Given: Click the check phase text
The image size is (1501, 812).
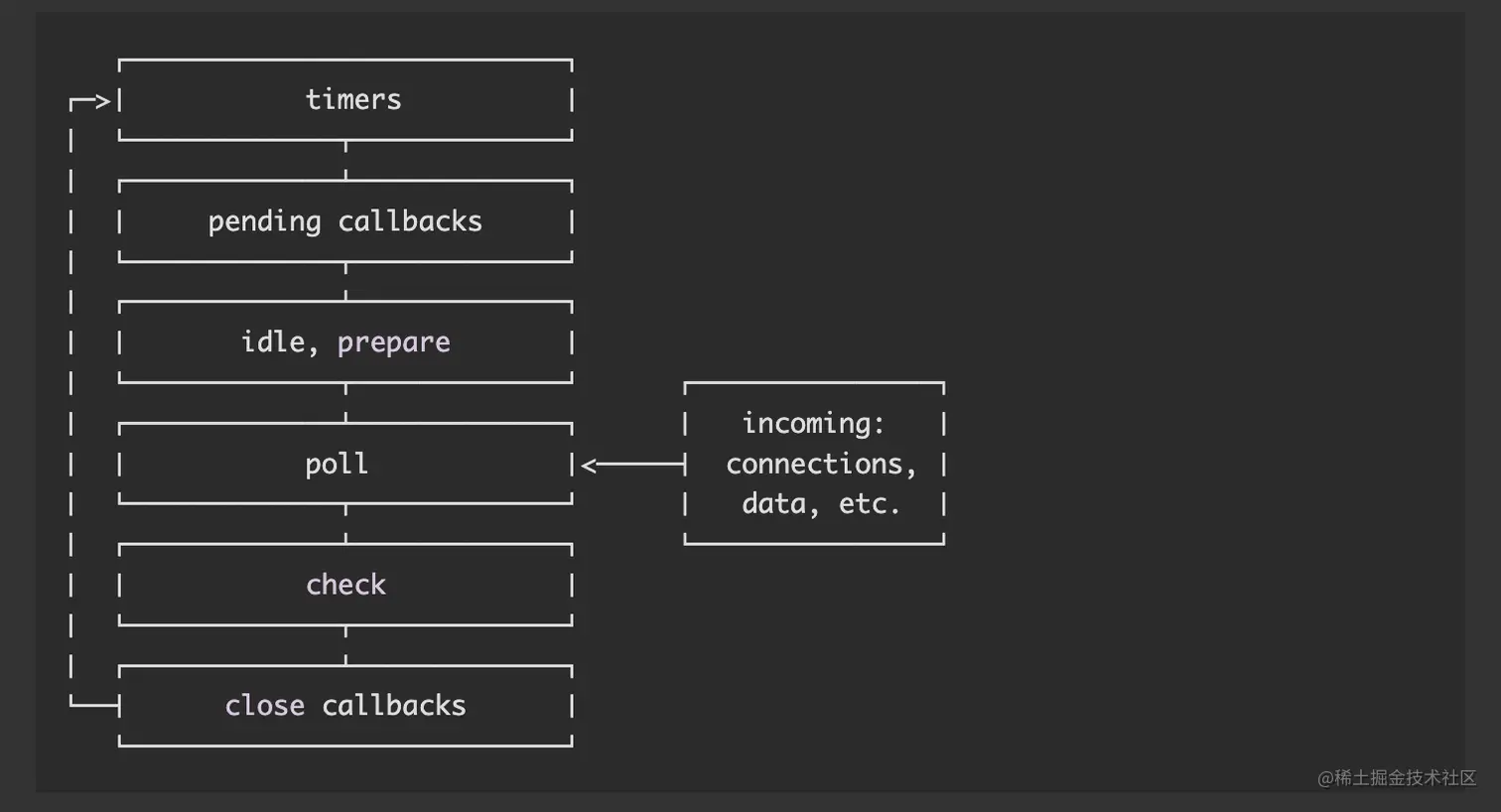Looking at the screenshot, I should [x=345, y=585].
